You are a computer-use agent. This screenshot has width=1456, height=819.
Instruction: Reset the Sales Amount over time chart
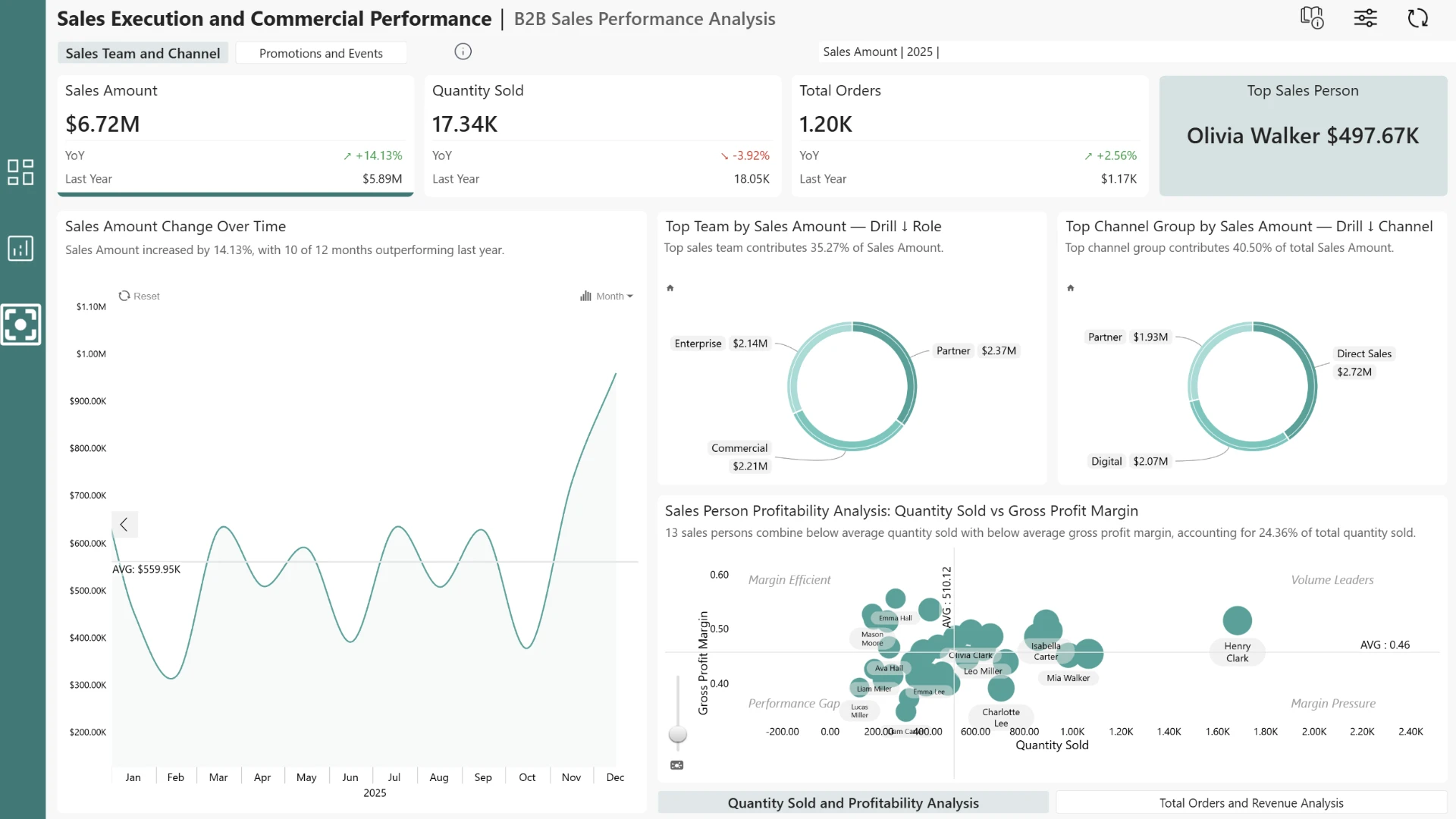click(x=140, y=296)
